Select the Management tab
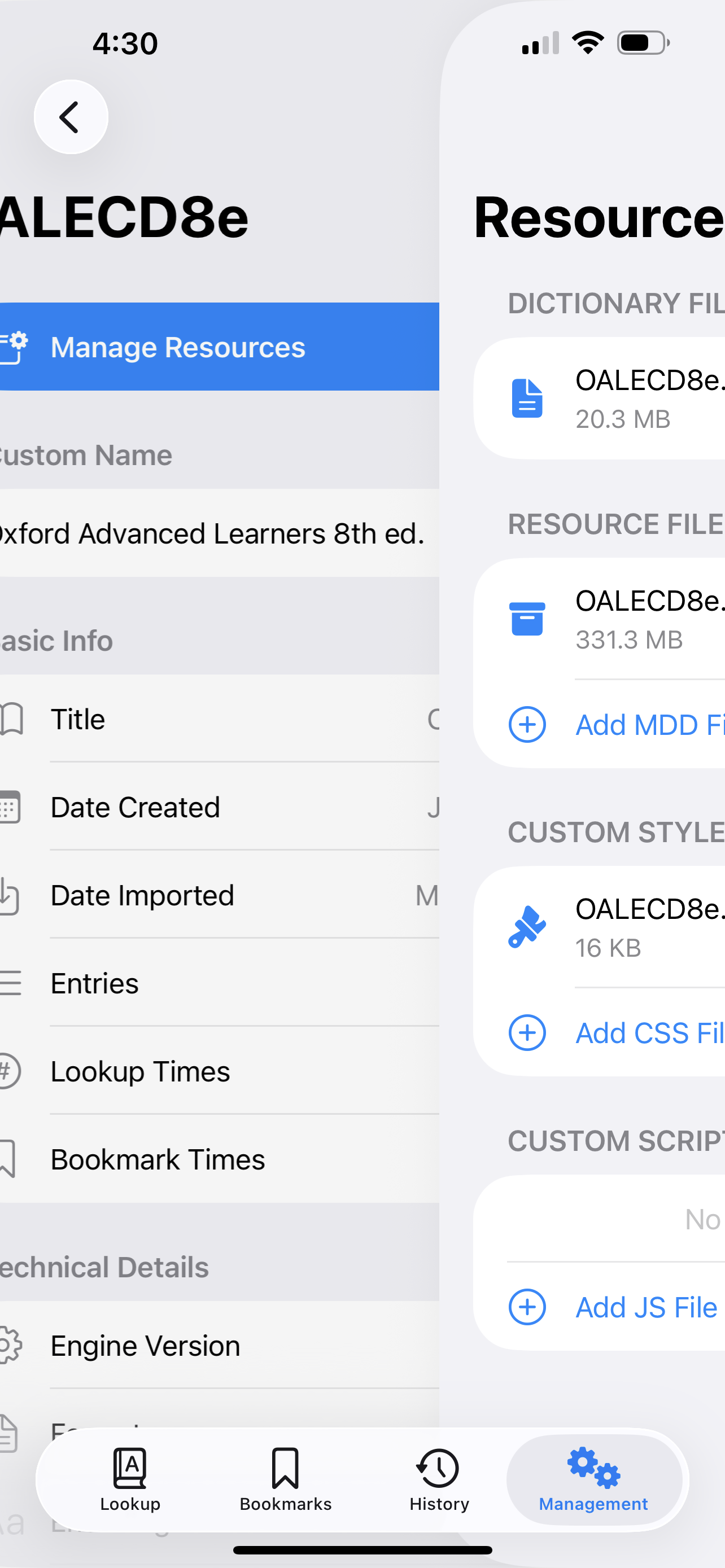Viewport: 725px width, 1568px height. point(593,1479)
